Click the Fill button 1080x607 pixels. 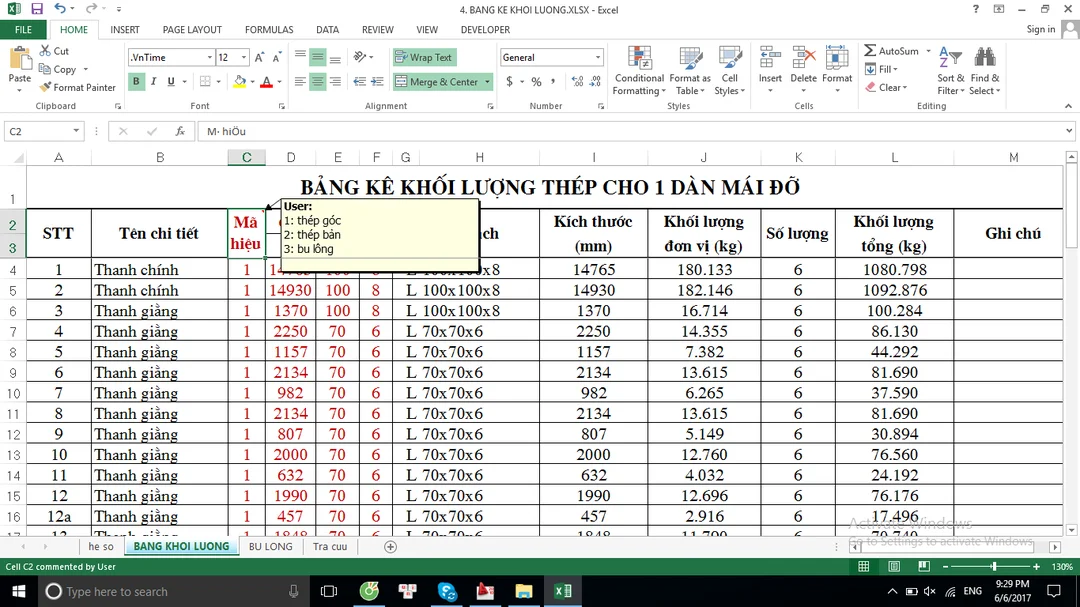[882, 69]
